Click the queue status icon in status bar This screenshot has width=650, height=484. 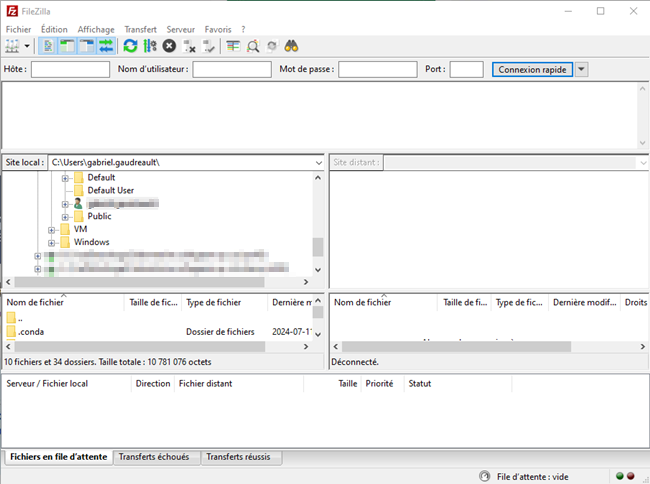(484, 477)
